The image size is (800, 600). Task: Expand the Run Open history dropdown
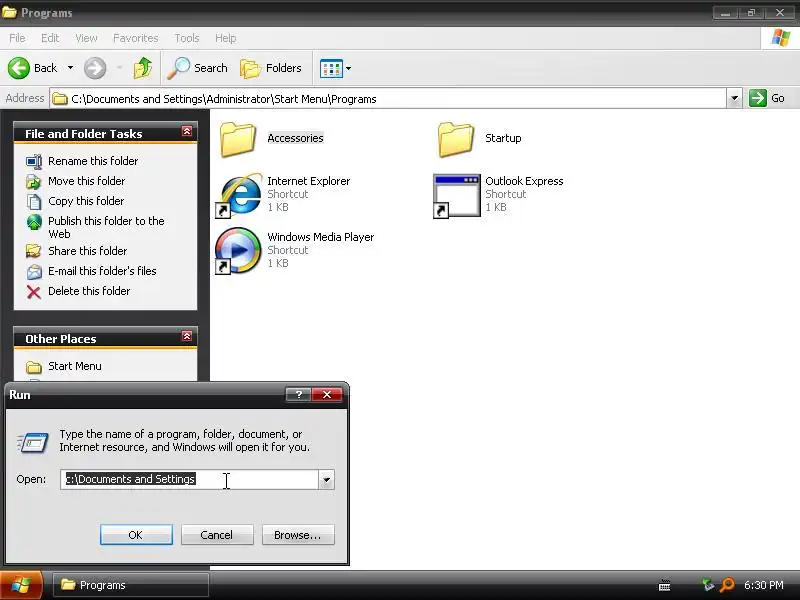pos(327,480)
